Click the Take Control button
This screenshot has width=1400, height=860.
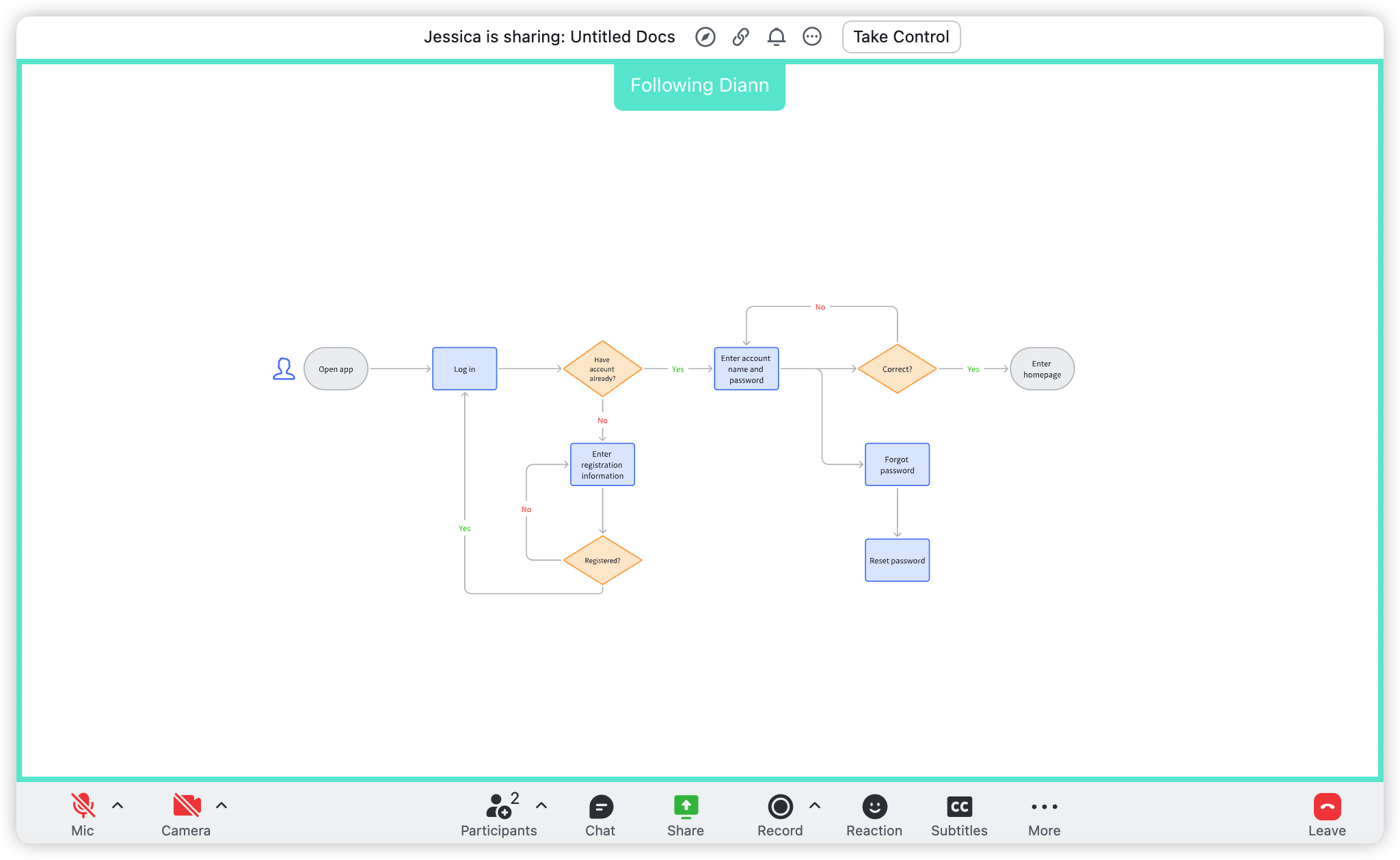tap(901, 36)
